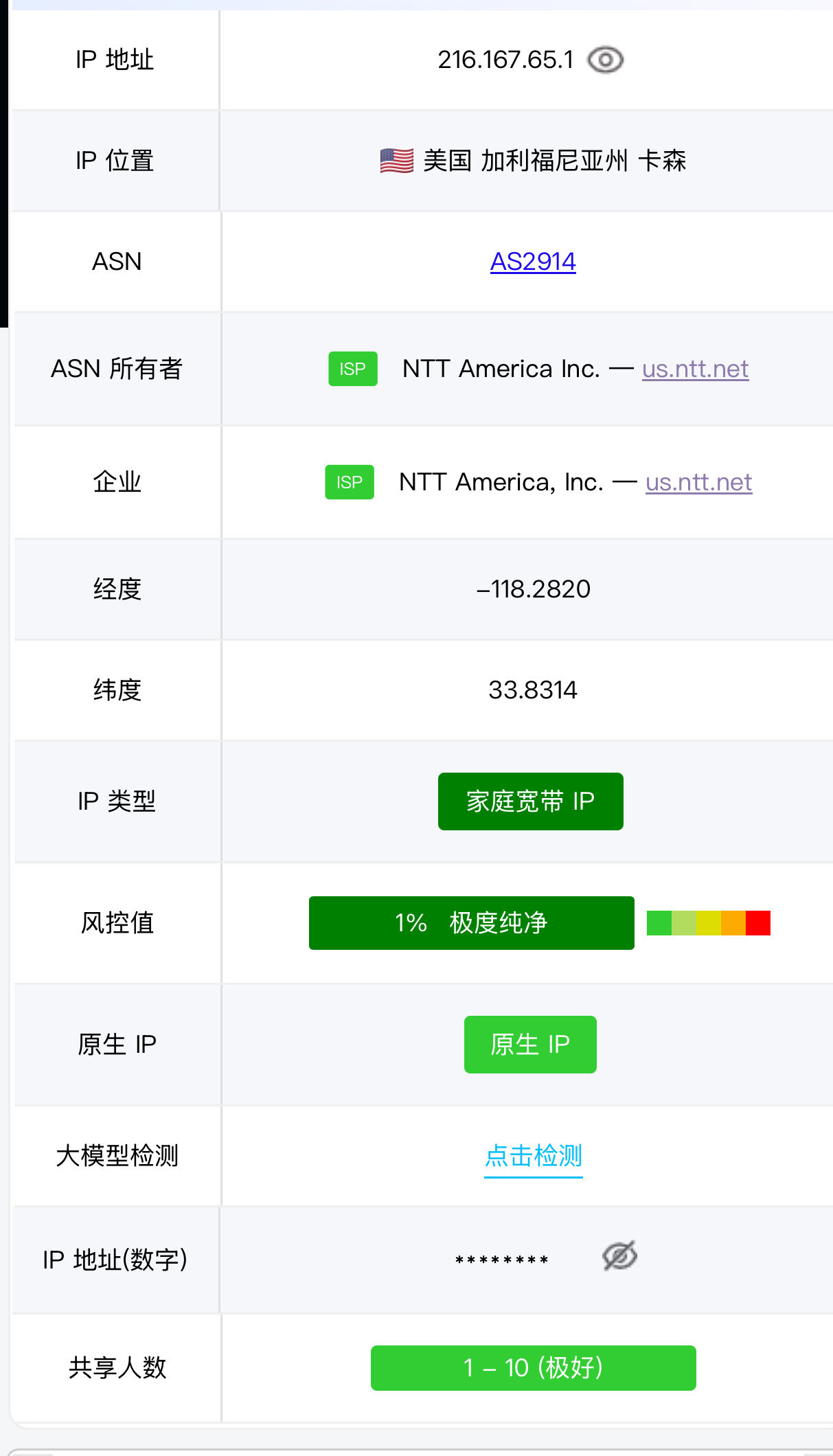This screenshot has height=1456, width=833.
Task: Click the masked asterisks numeric IP value
Action: [x=502, y=1260]
